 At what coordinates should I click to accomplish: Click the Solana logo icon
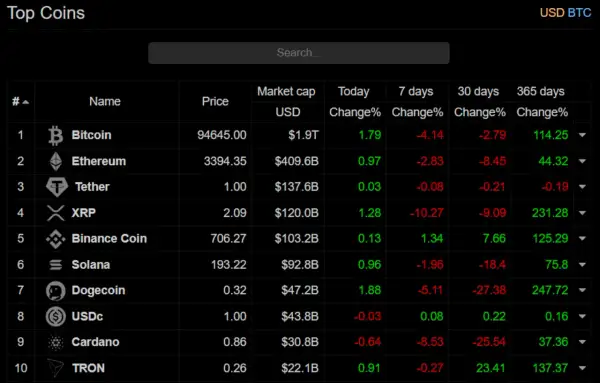pyautogui.click(x=56, y=265)
